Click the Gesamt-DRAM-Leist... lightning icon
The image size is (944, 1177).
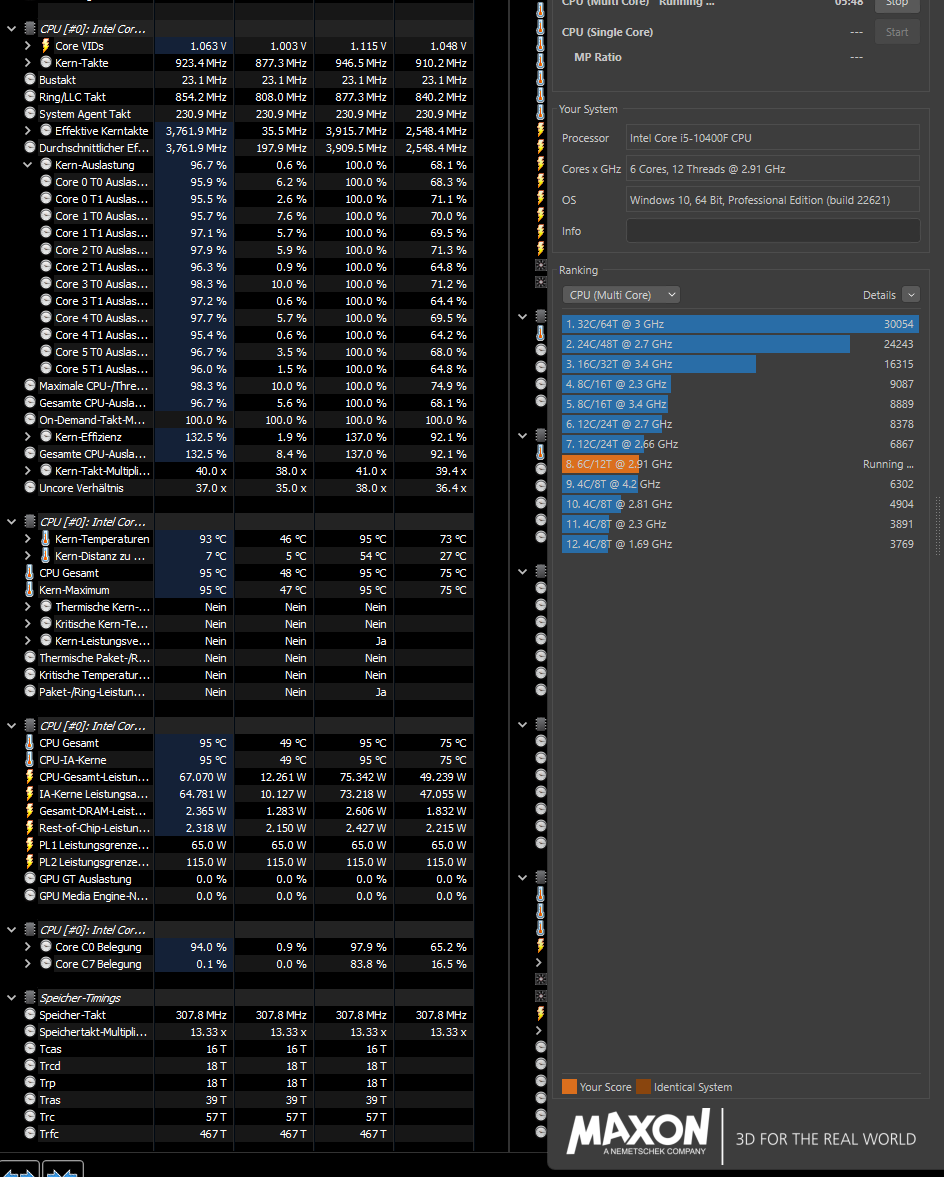click(x=30, y=811)
